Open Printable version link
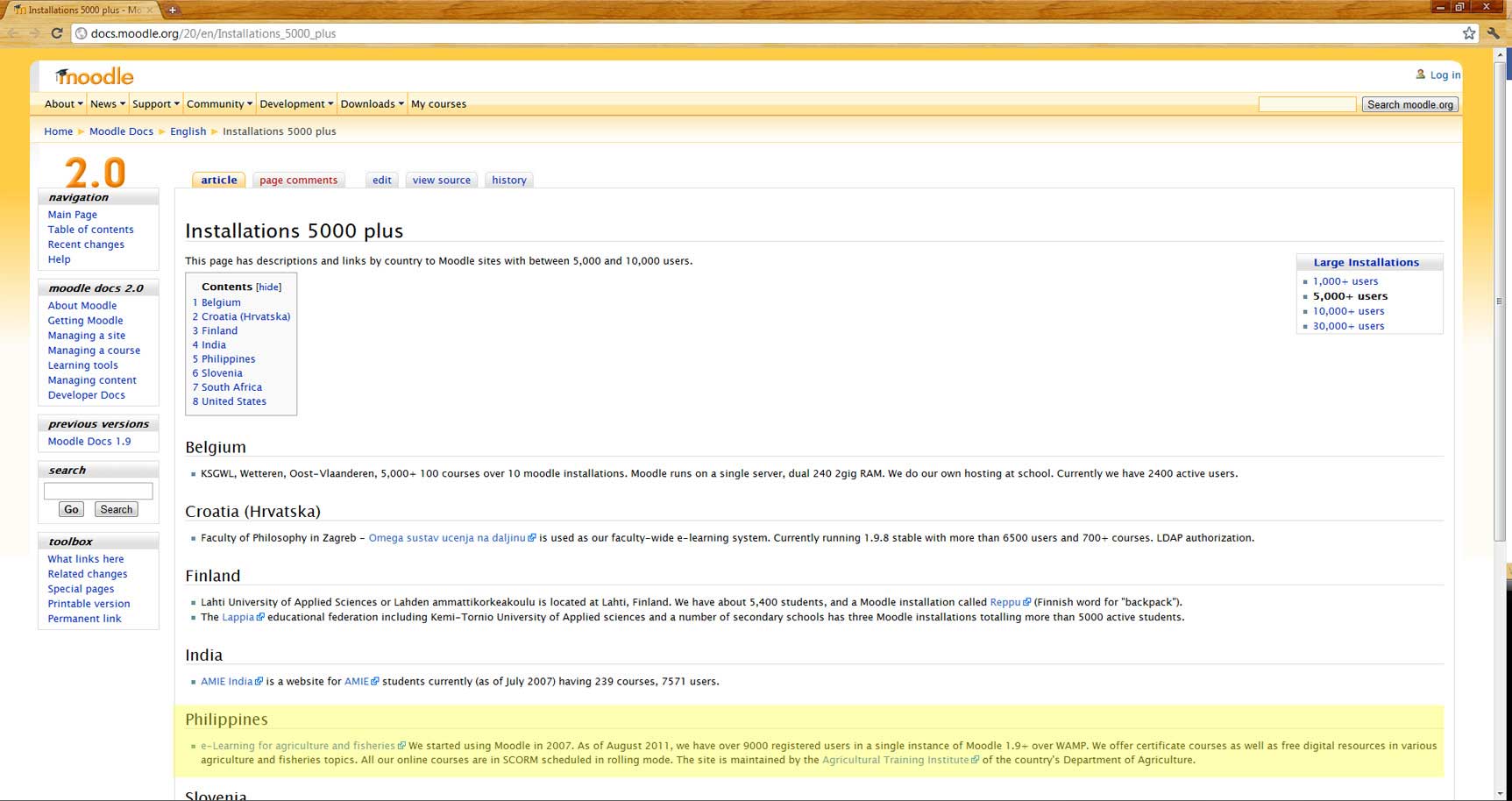 [x=89, y=604]
